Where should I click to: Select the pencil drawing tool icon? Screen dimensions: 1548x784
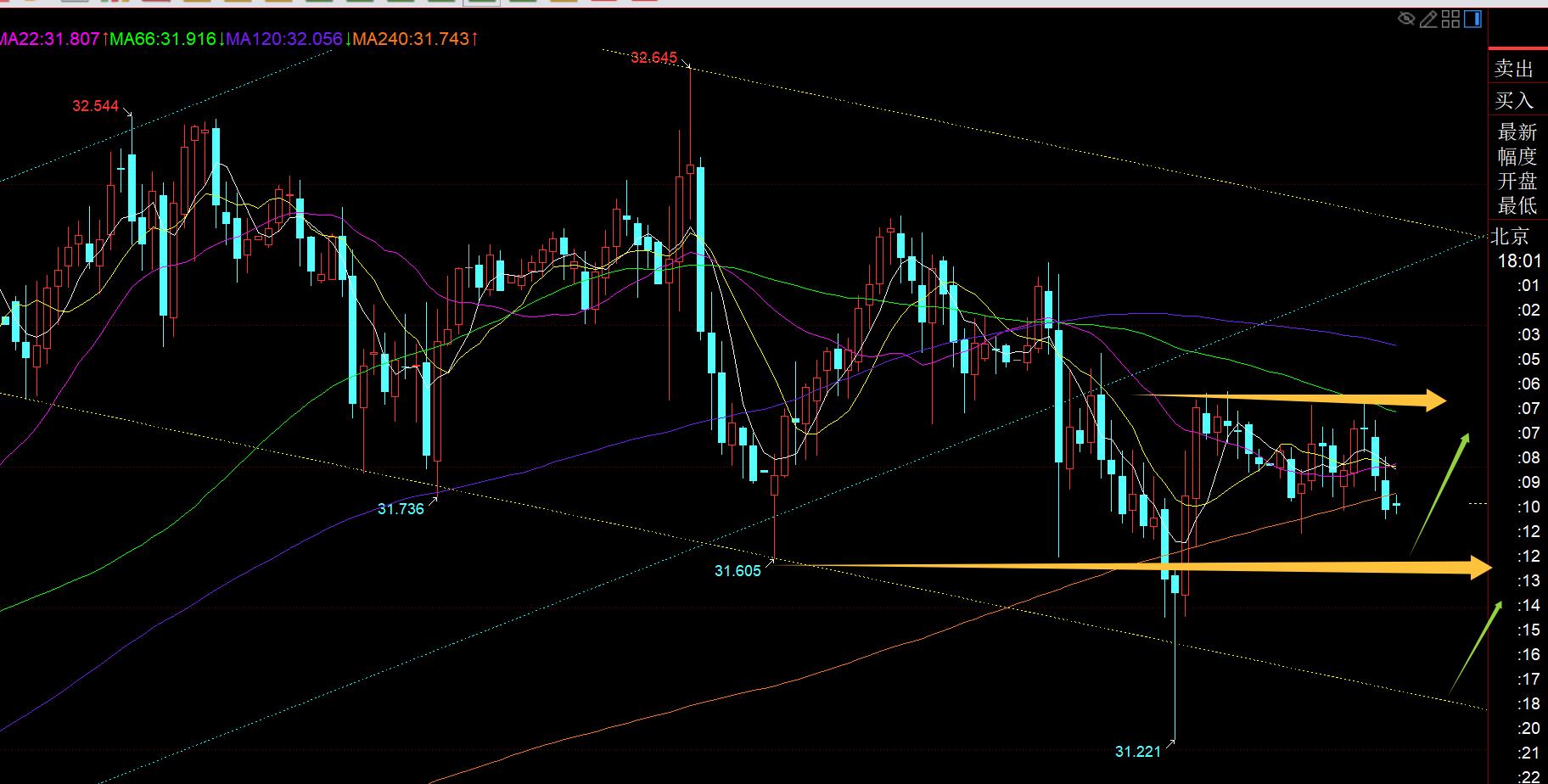tap(1428, 19)
